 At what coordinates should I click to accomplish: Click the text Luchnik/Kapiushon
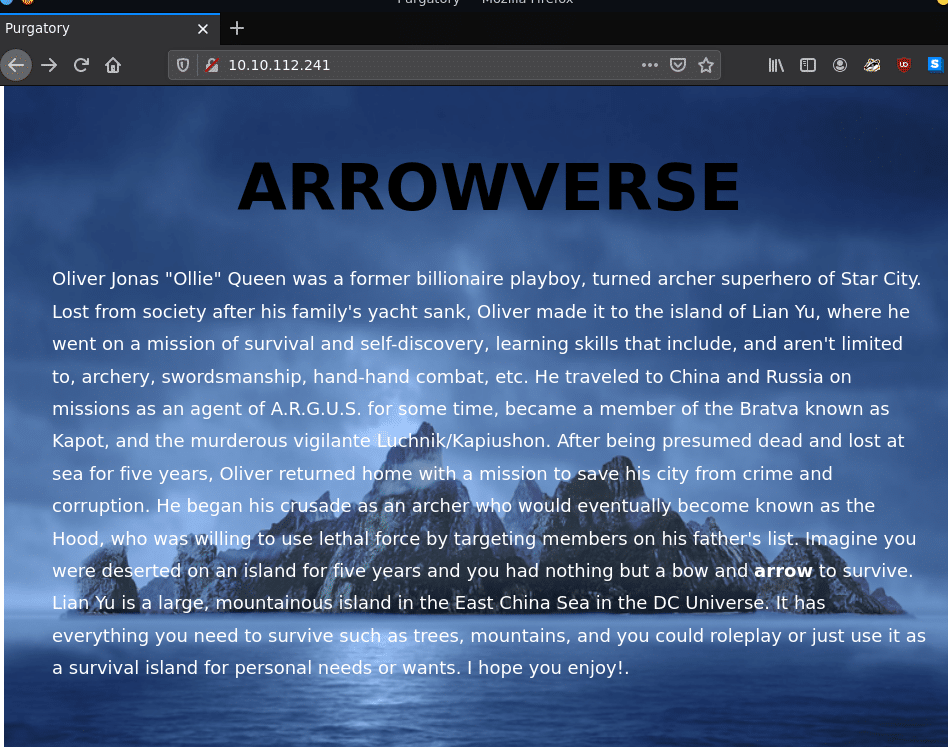pos(461,441)
